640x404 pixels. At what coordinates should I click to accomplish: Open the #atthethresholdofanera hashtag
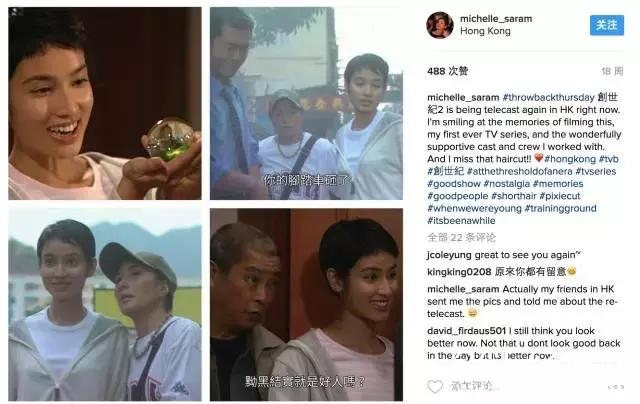520,171
